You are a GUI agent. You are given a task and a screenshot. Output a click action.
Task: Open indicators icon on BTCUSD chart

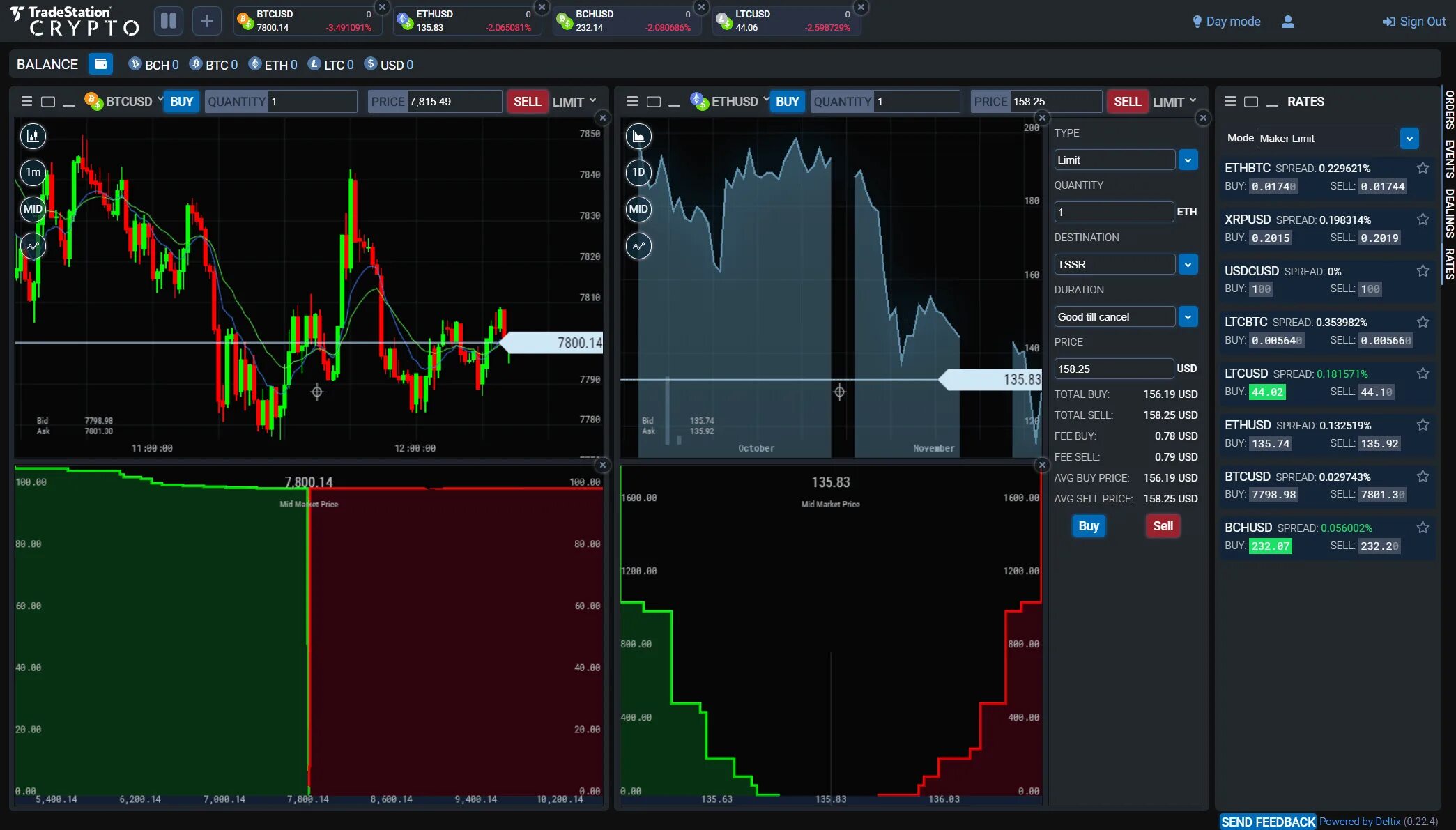pos(33,246)
